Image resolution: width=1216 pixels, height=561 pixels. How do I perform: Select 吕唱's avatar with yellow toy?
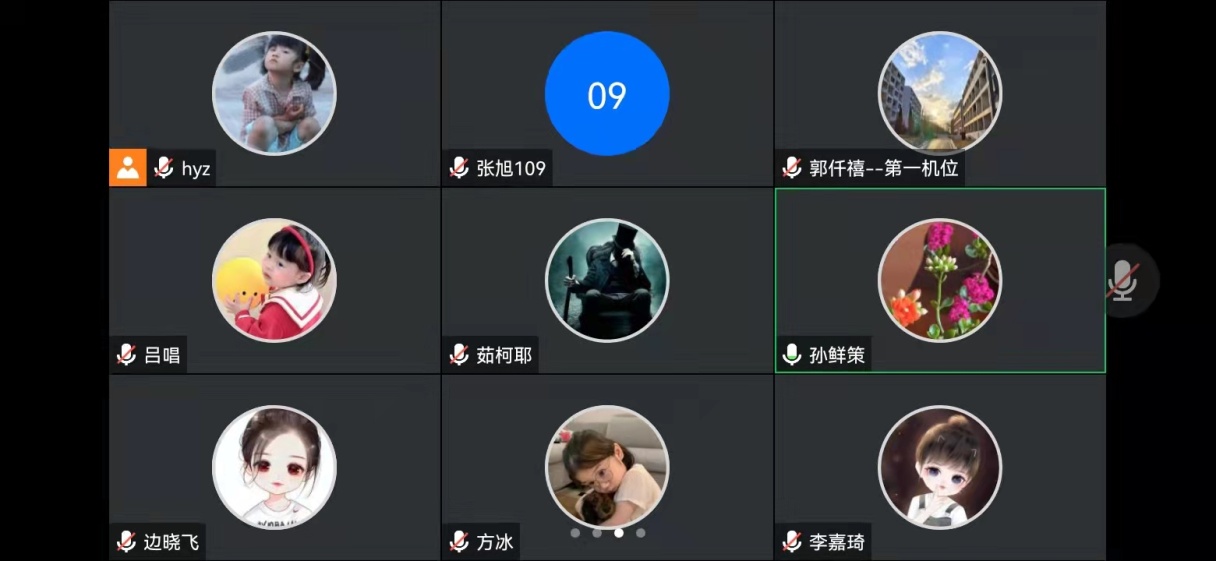(x=274, y=281)
